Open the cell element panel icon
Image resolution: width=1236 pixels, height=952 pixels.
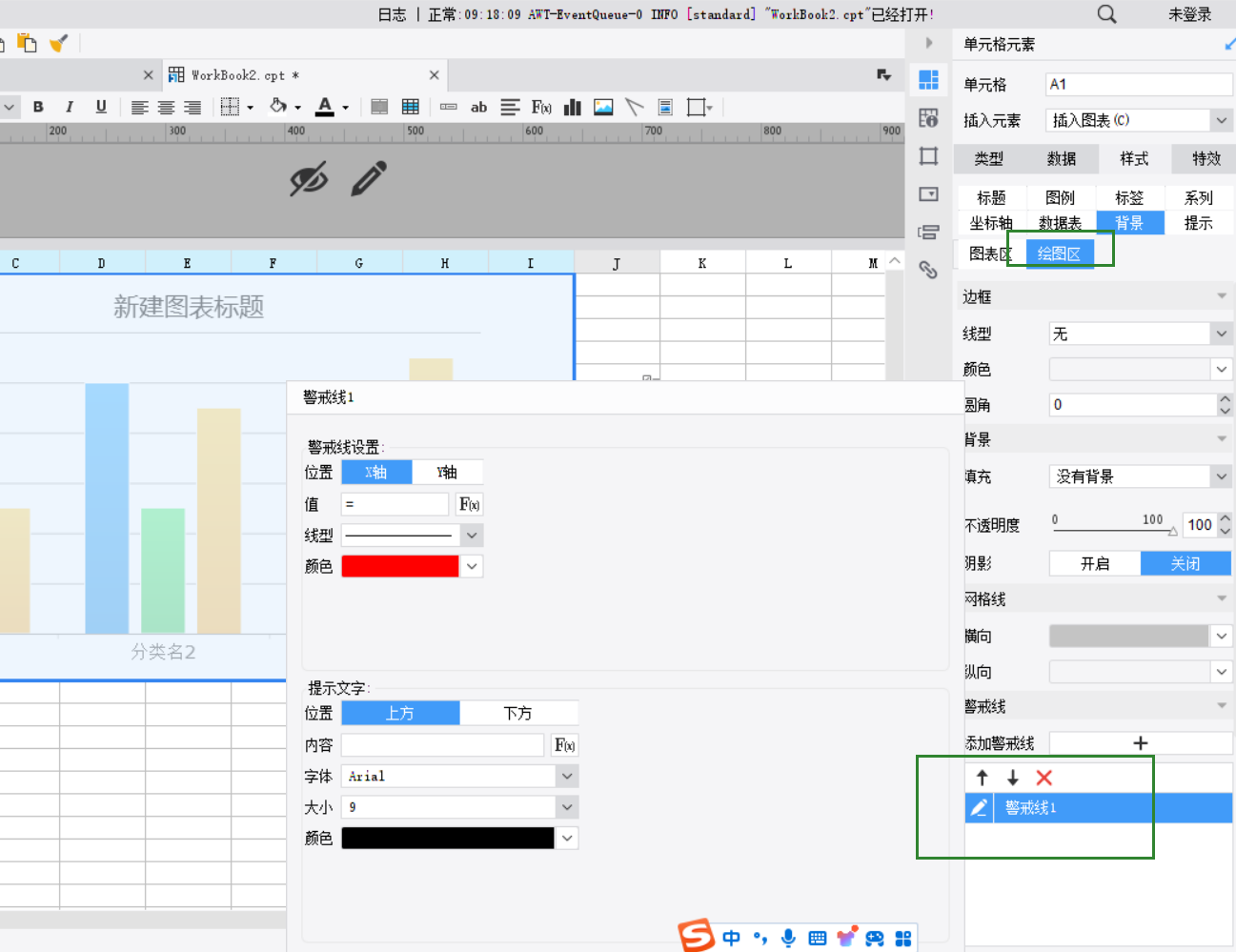(x=928, y=80)
